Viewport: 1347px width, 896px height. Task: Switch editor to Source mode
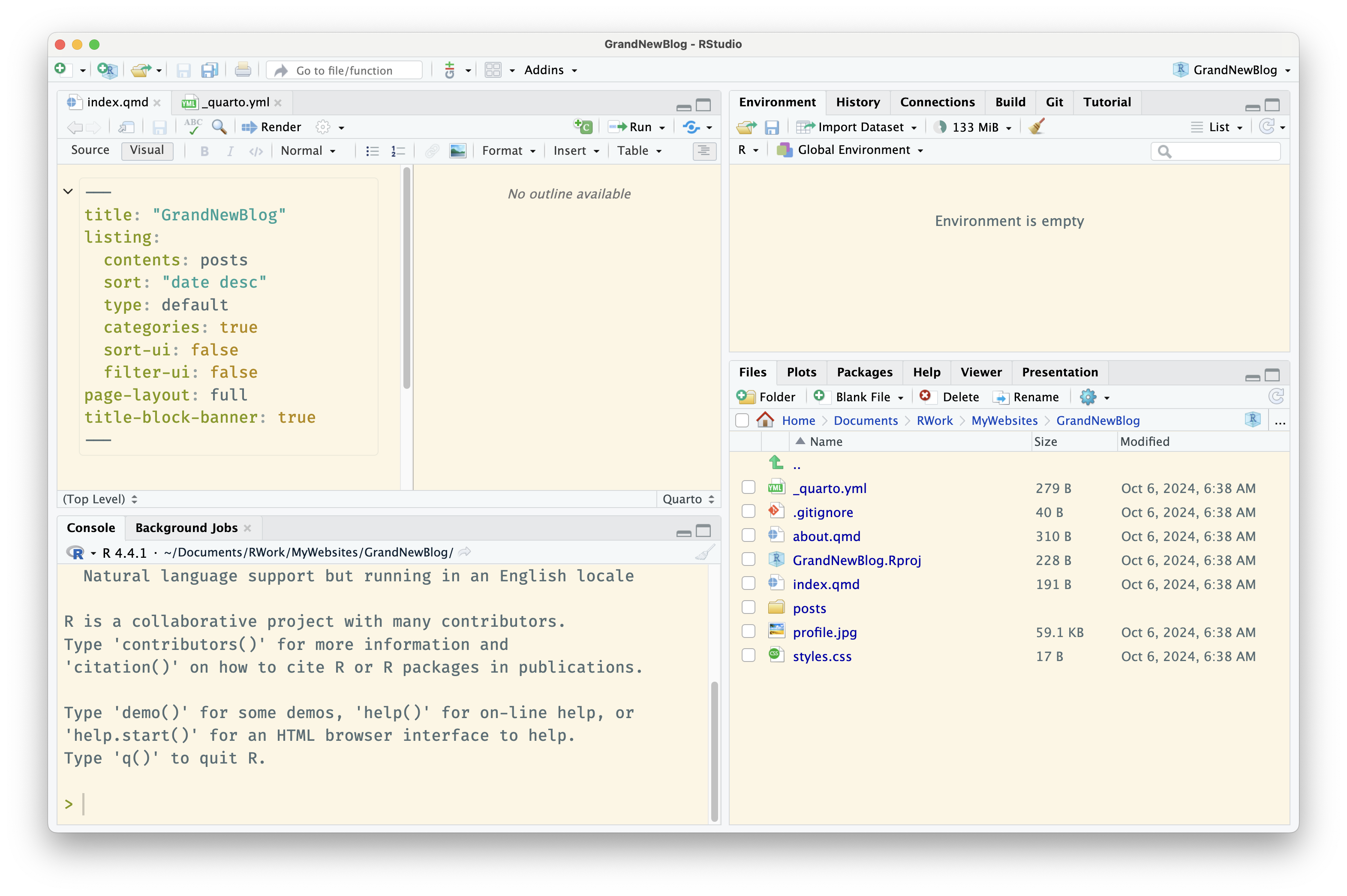tap(90, 150)
